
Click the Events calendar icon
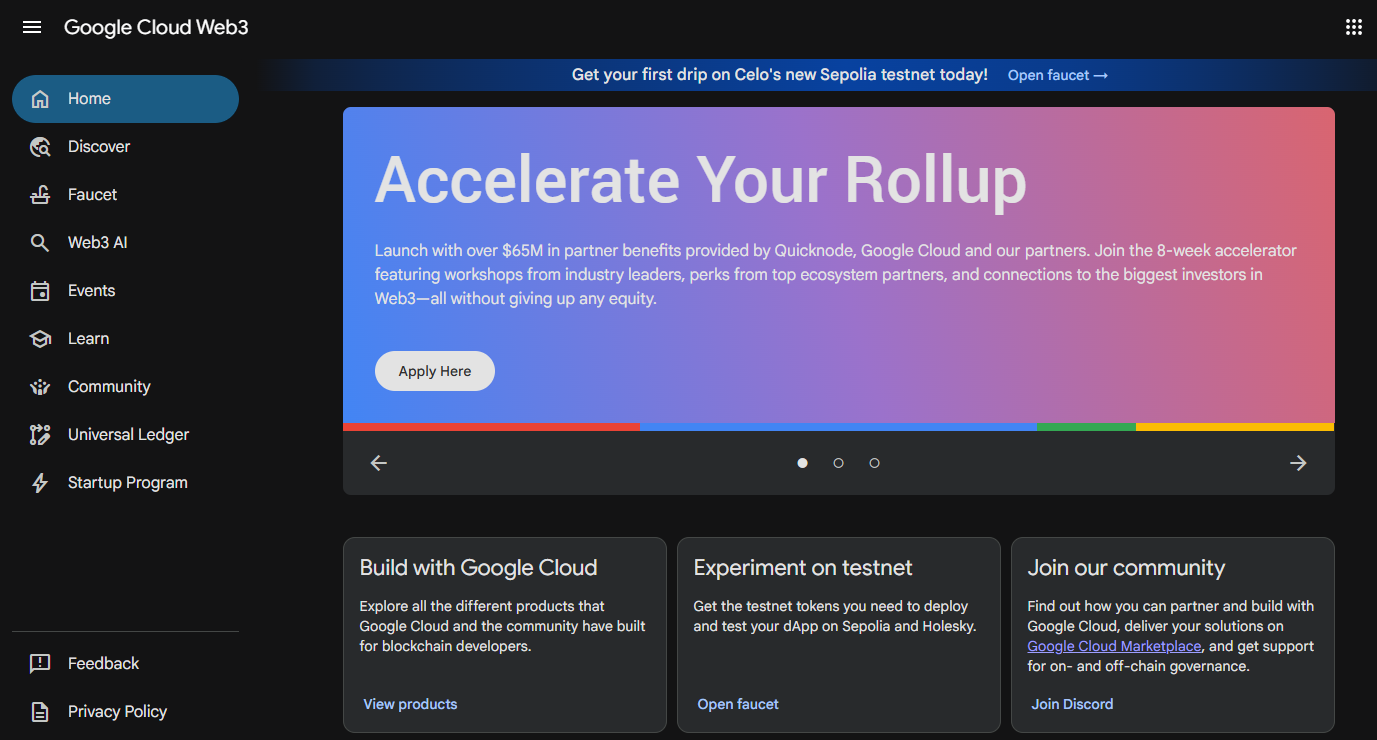click(40, 291)
